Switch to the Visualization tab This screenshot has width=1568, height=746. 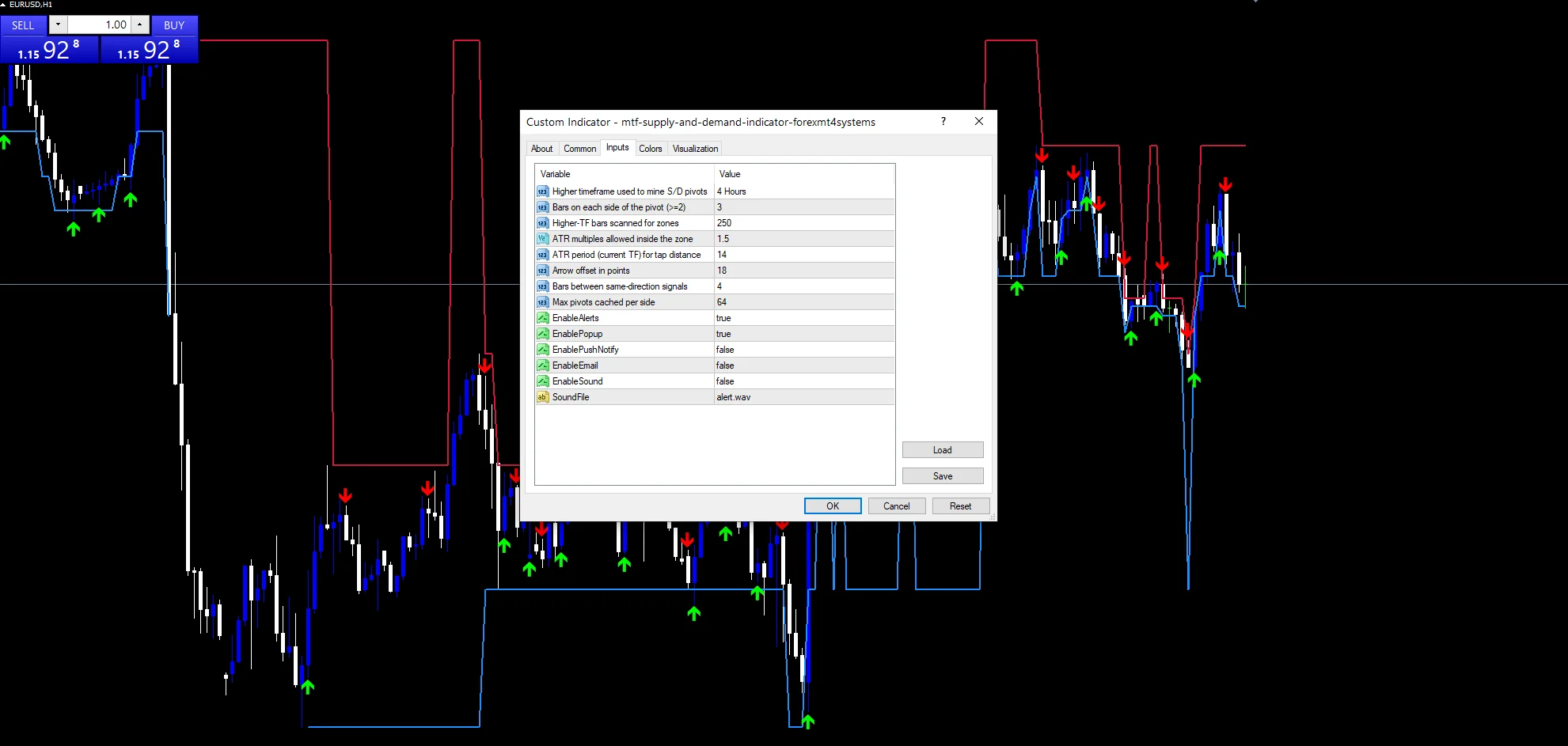[x=695, y=149]
